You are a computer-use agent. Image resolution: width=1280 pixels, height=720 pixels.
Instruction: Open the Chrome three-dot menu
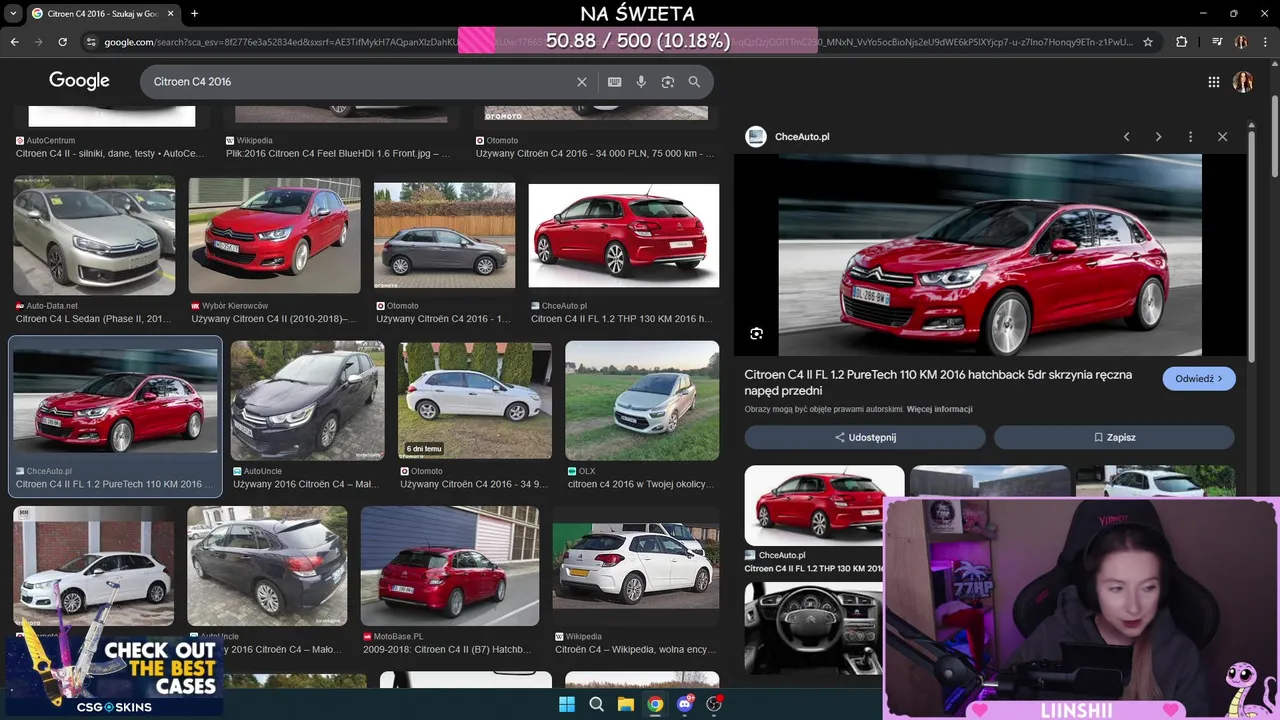pos(1264,42)
